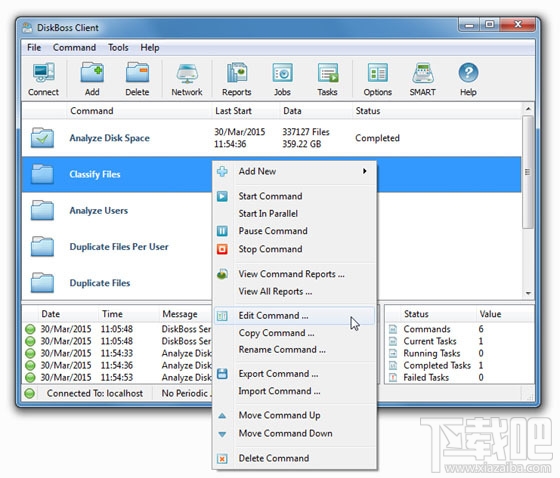
Task: Open the Options toolbar icon
Action: (x=378, y=79)
